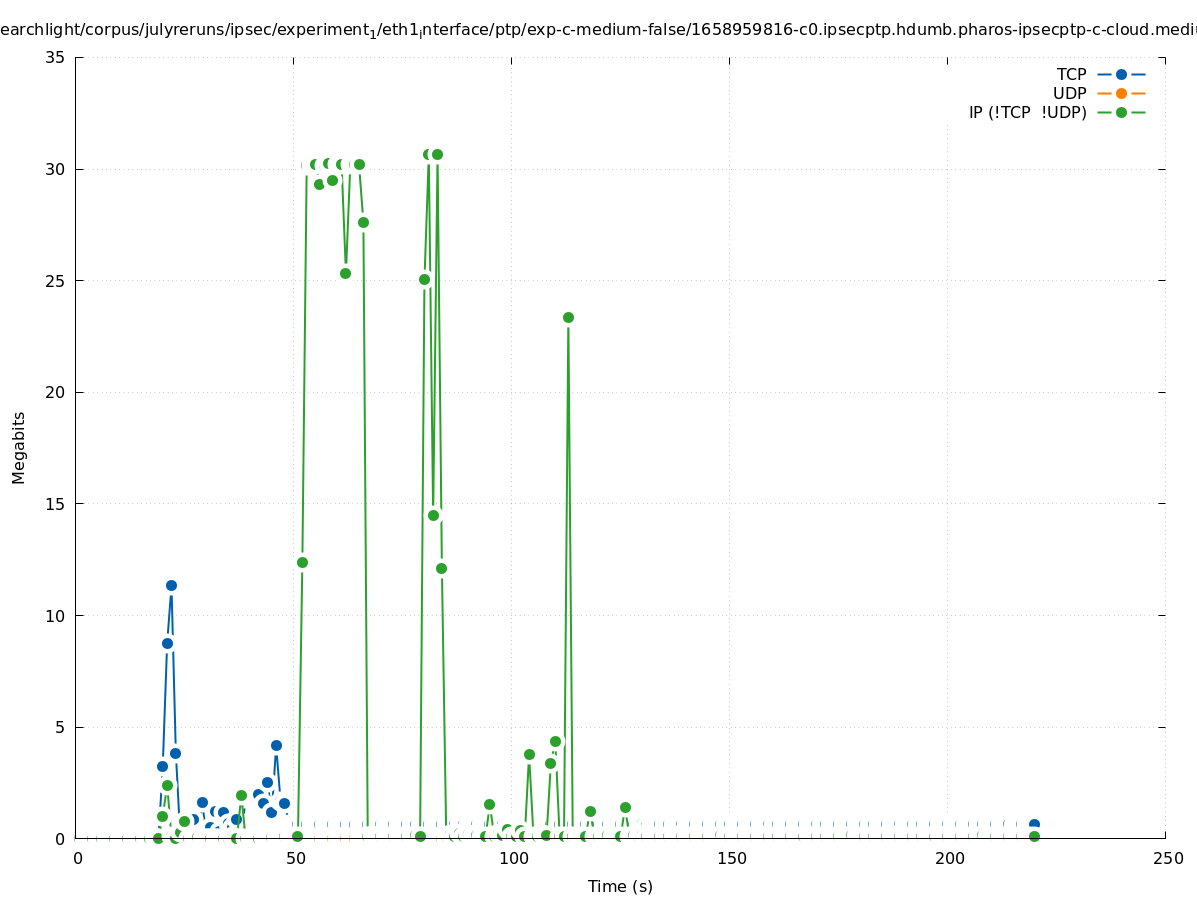
Task: Select the TCP legend label
Action: (x=1071, y=74)
